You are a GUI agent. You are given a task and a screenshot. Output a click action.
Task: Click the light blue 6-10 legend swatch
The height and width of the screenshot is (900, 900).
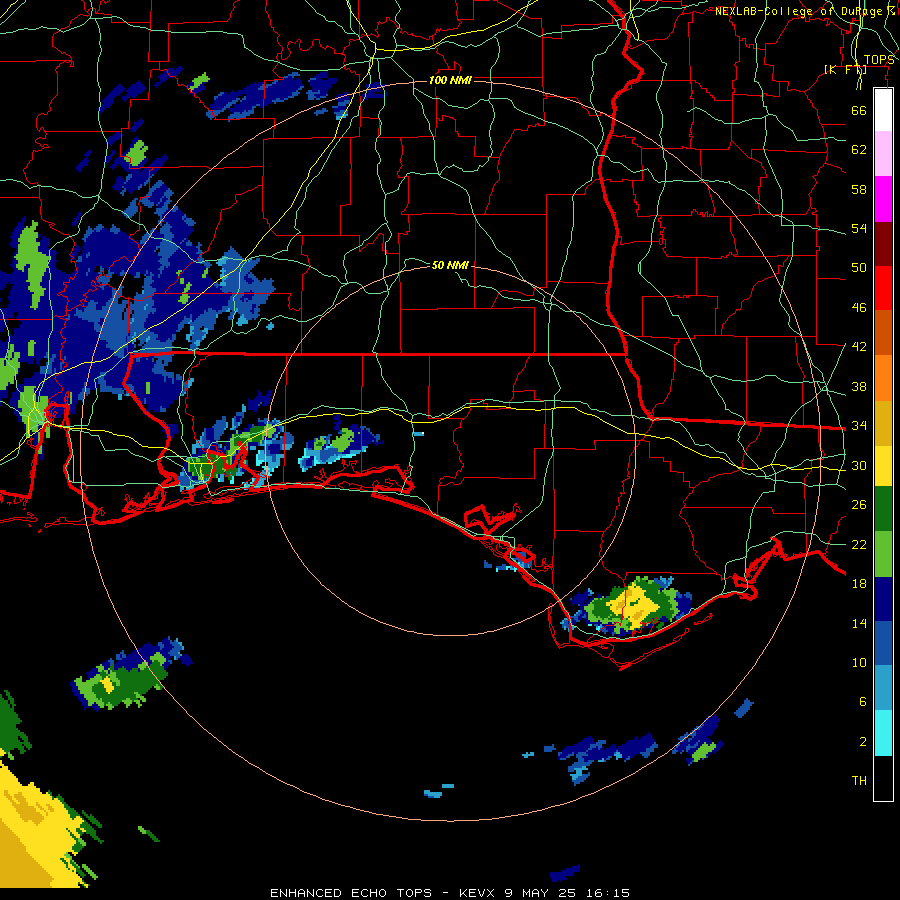(x=883, y=688)
